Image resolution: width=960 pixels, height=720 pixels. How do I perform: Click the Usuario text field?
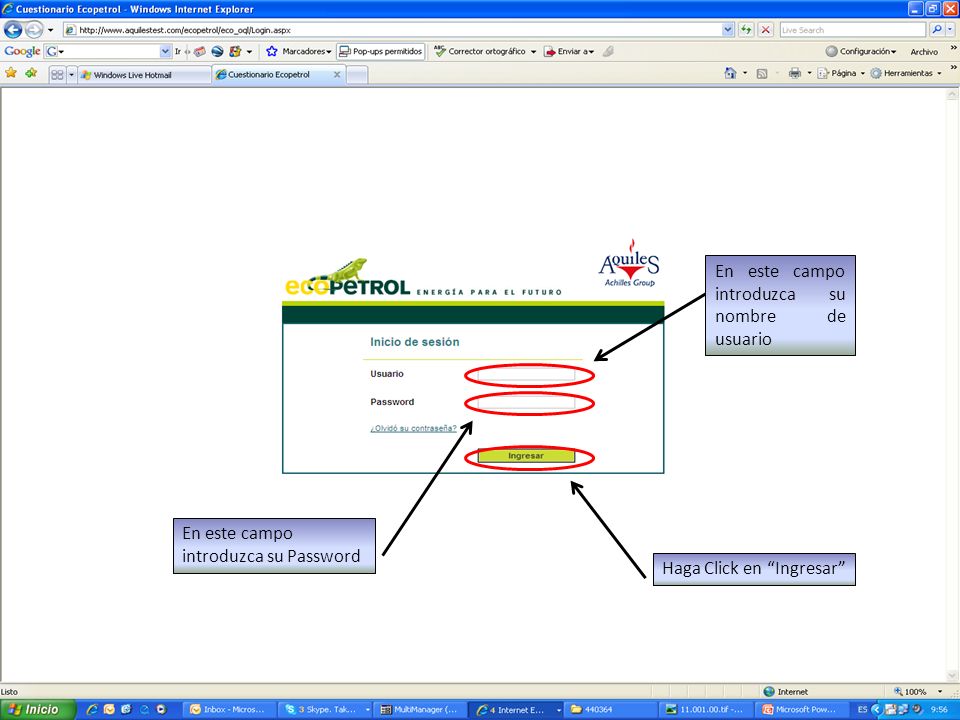(526, 375)
